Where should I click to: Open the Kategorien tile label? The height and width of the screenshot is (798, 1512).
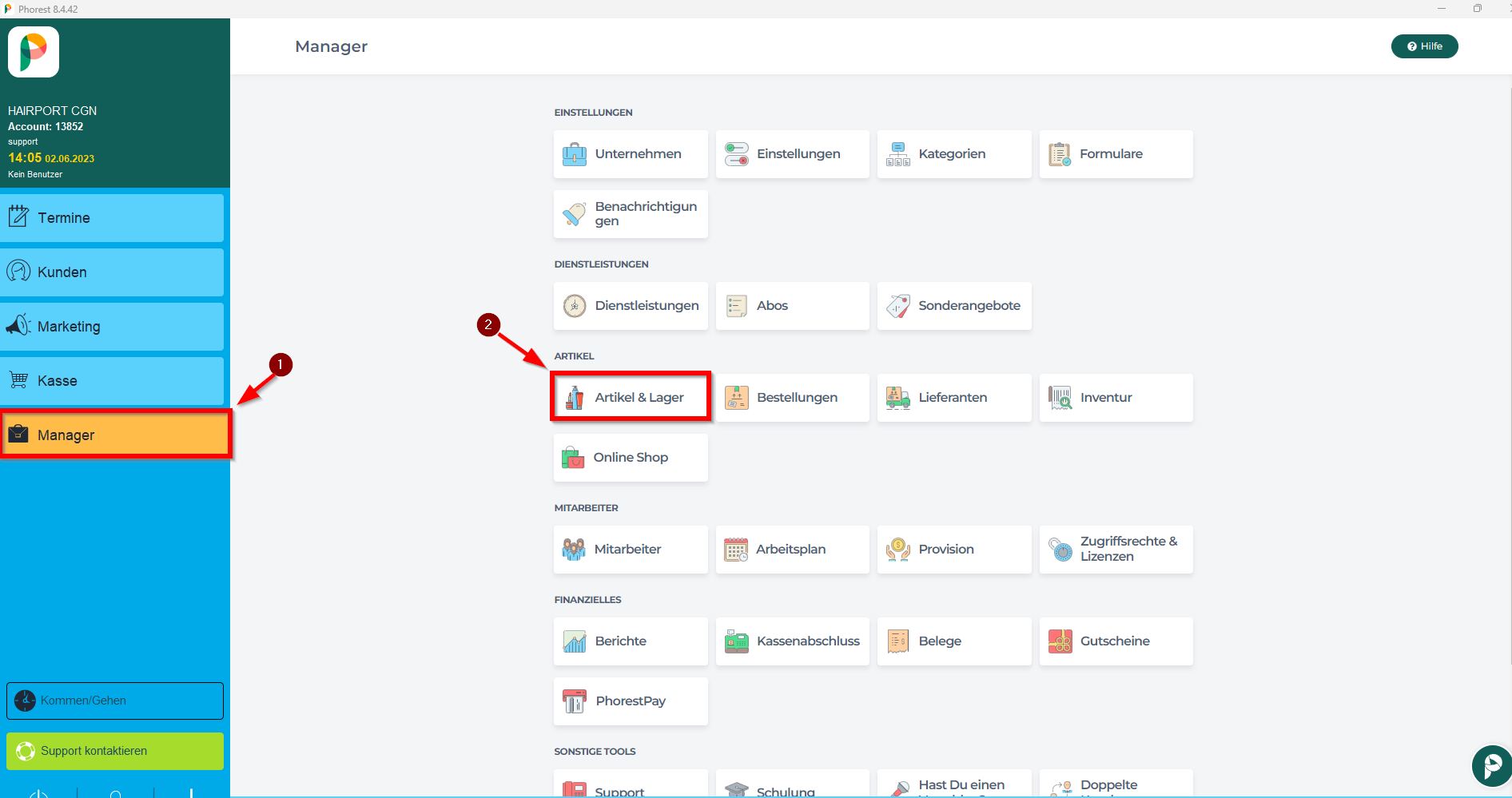pyautogui.click(x=952, y=154)
